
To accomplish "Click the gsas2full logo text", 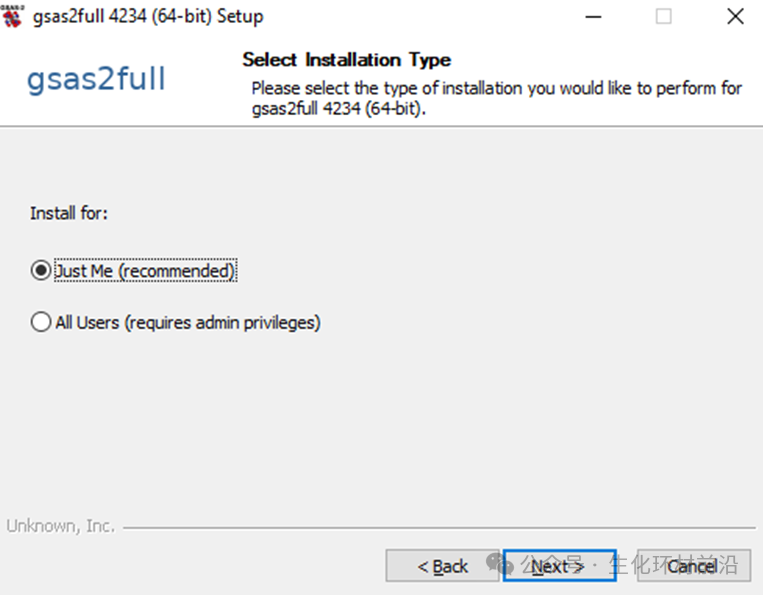I will 96,79.
